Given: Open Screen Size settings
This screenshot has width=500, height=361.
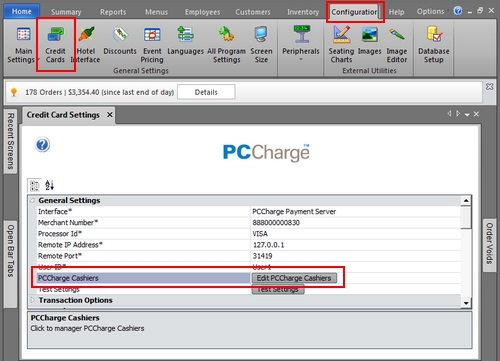Looking at the screenshot, I should [x=261, y=45].
